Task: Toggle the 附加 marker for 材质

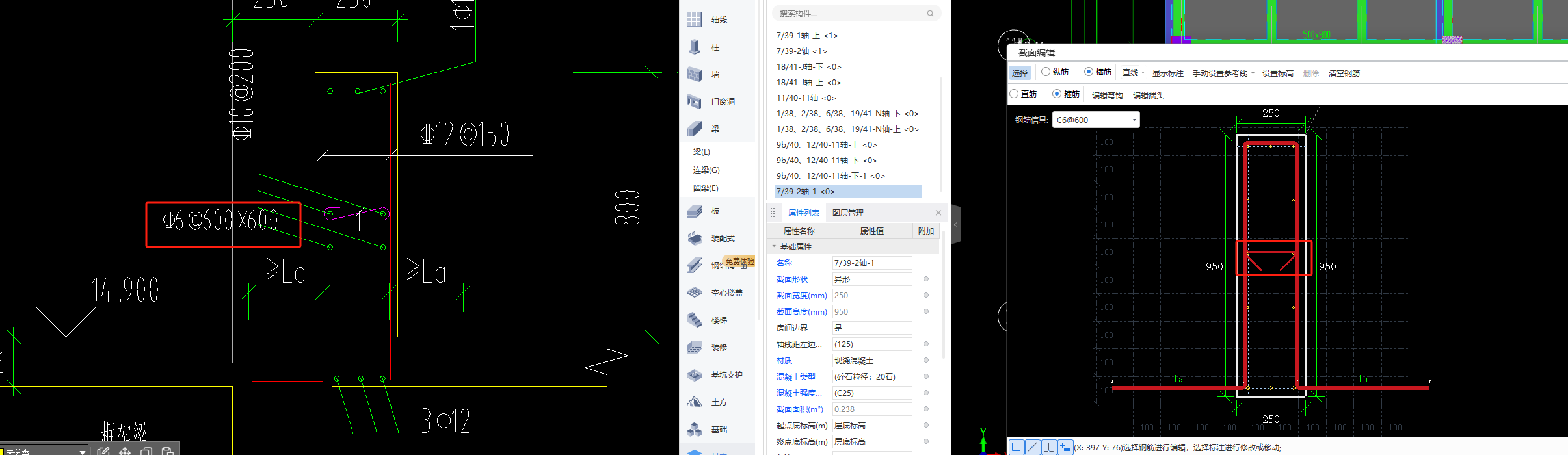Action: click(x=926, y=360)
